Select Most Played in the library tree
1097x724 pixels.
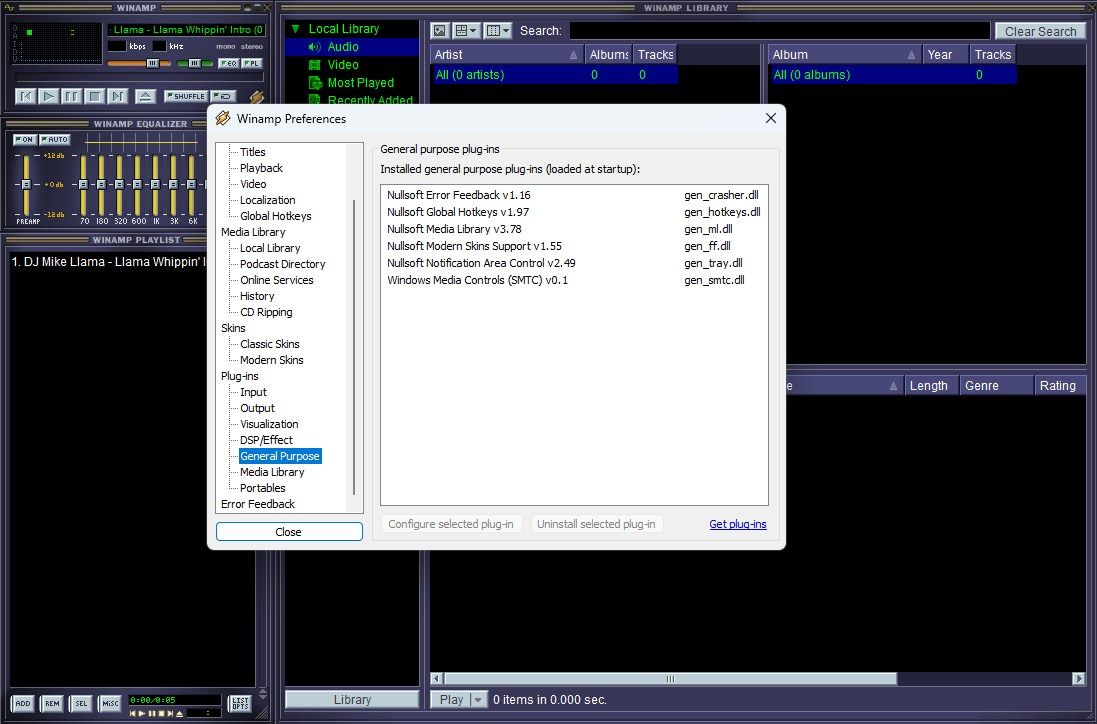[x=360, y=83]
